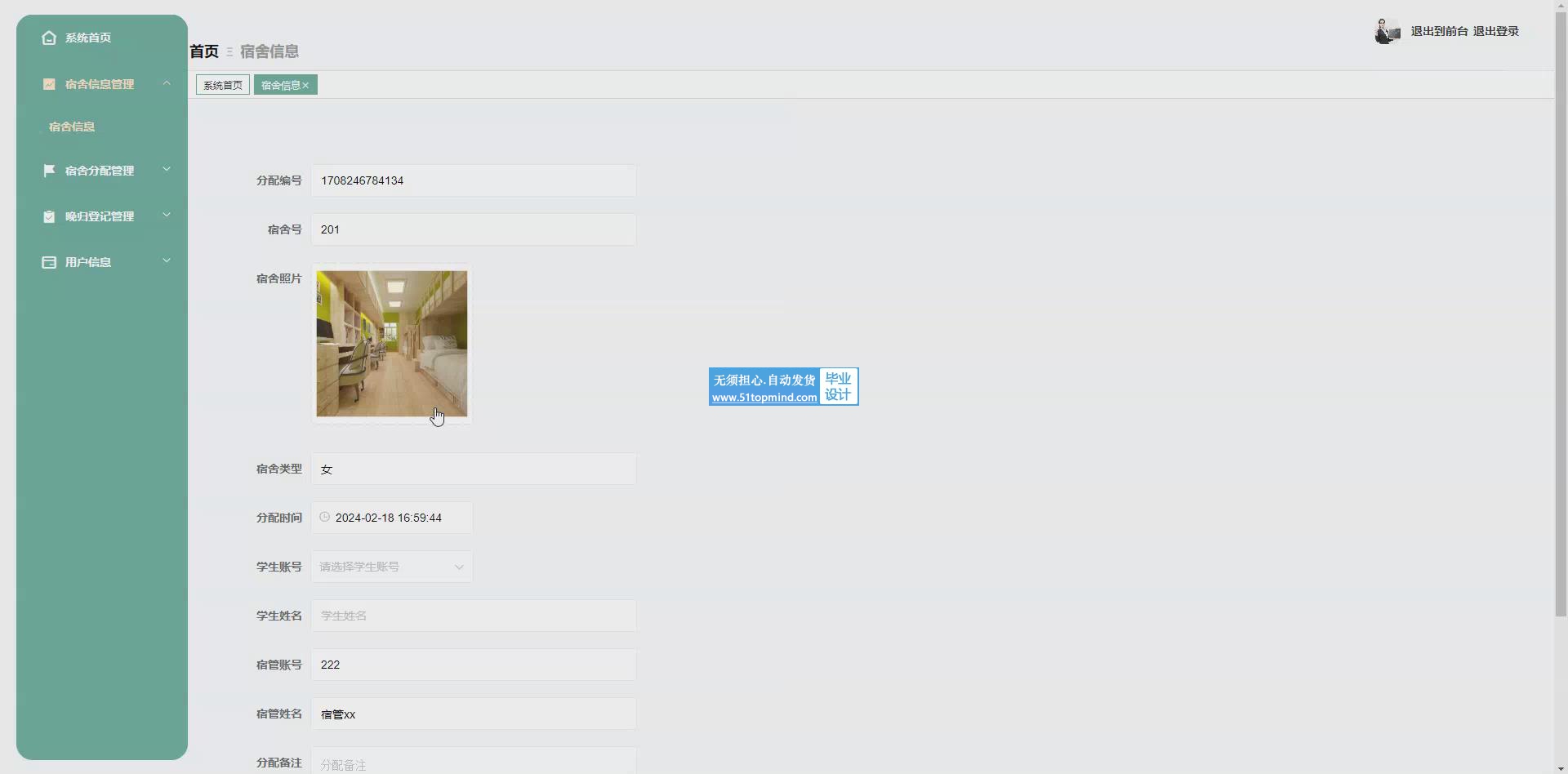Click the chart icon beside 宿舍信息管理
The height and width of the screenshot is (774, 1568).
point(49,84)
